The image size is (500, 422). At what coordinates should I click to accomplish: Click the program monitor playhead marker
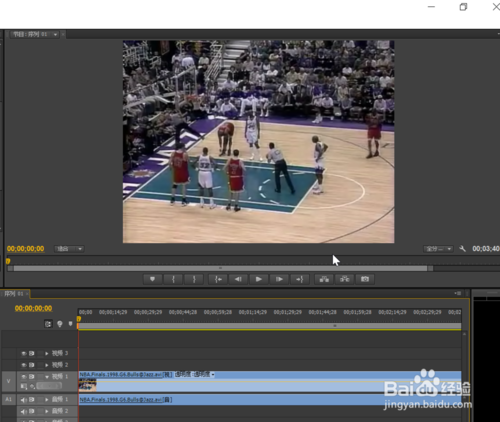8,261
